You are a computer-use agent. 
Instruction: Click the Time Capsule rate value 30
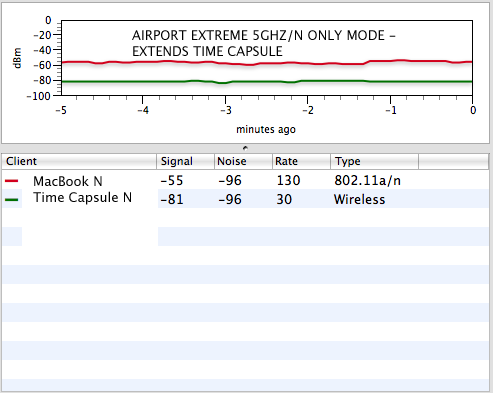pos(284,199)
